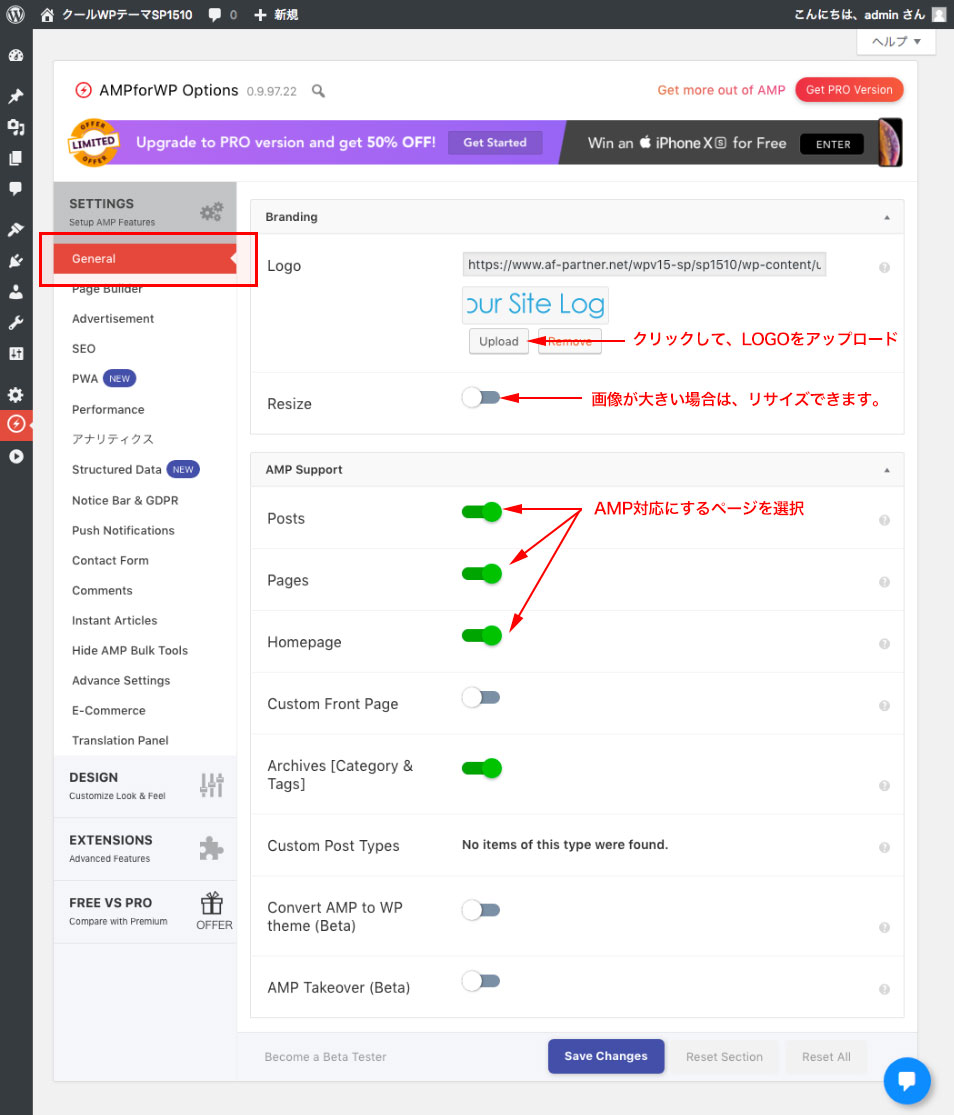Open the SEO settings tab
This screenshot has width=954, height=1115.
coord(83,348)
